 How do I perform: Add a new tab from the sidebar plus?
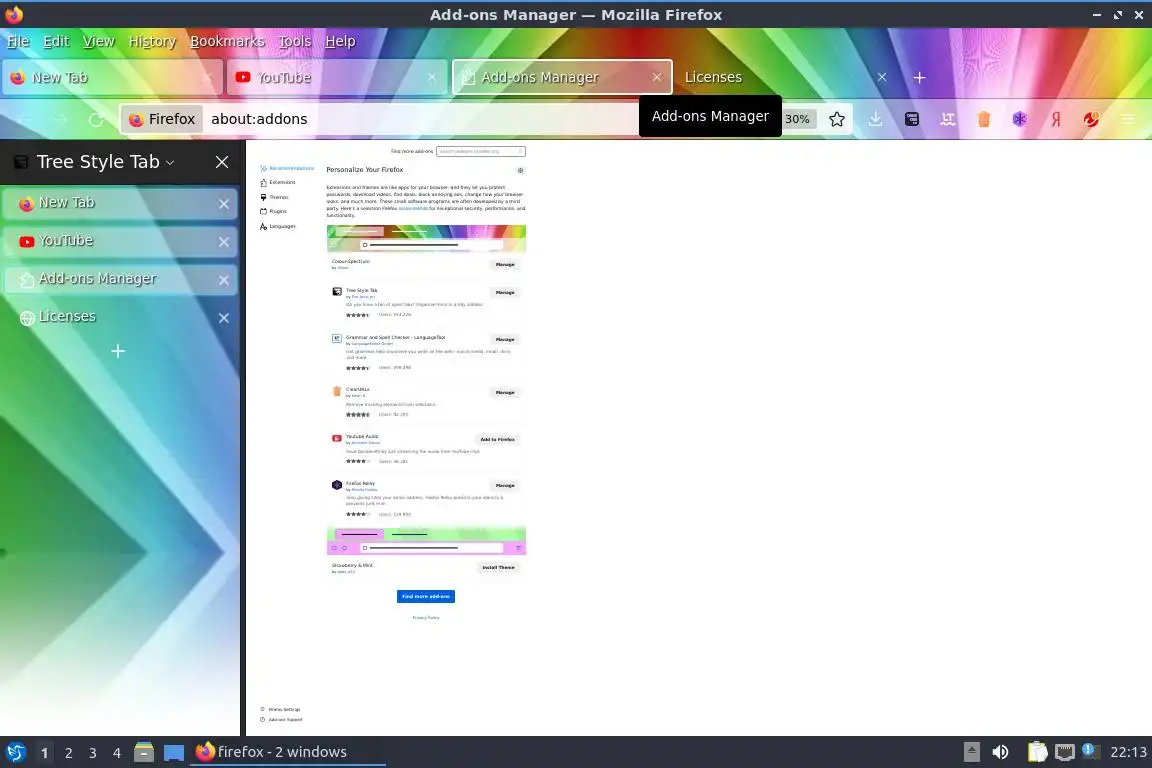coord(118,351)
